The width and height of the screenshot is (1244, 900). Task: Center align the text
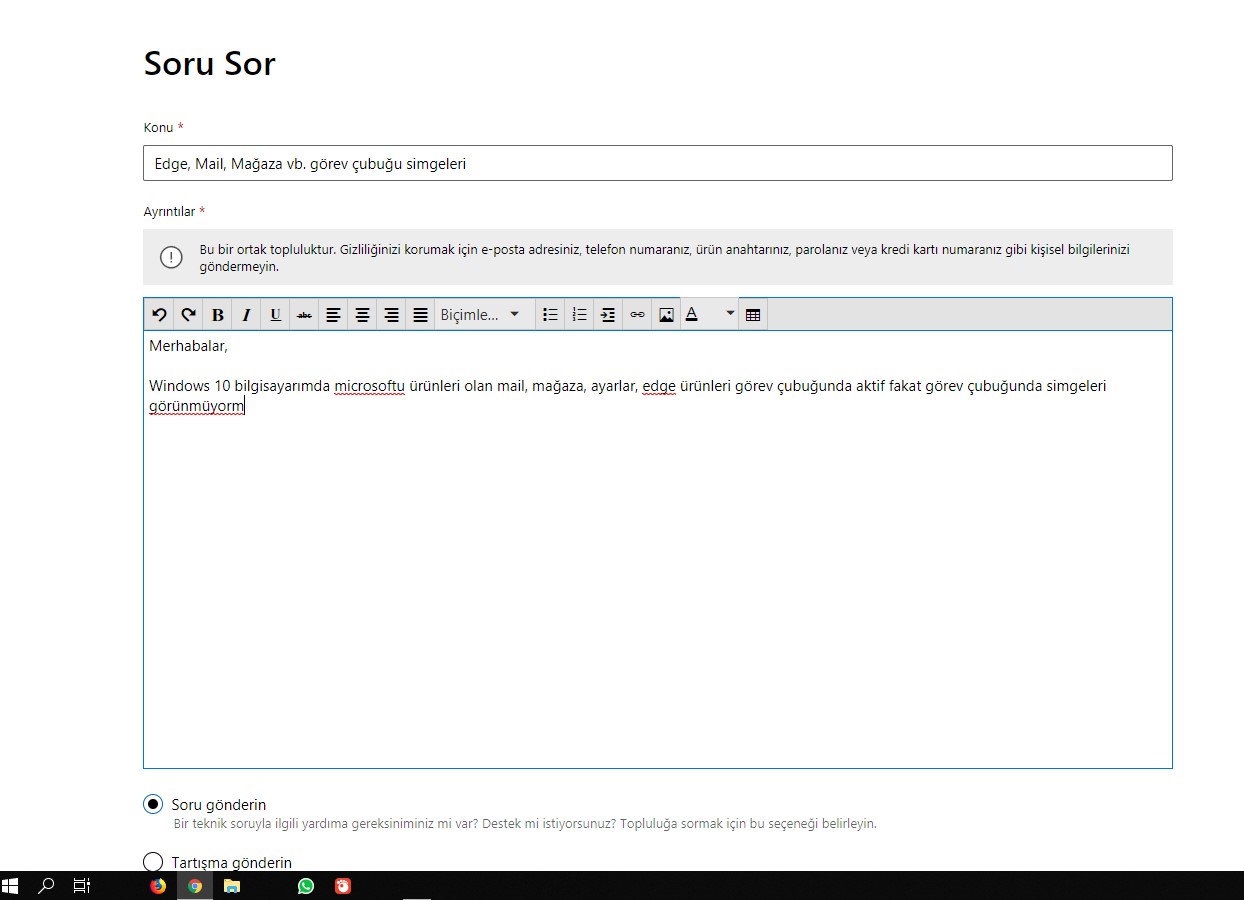click(362, 315)
